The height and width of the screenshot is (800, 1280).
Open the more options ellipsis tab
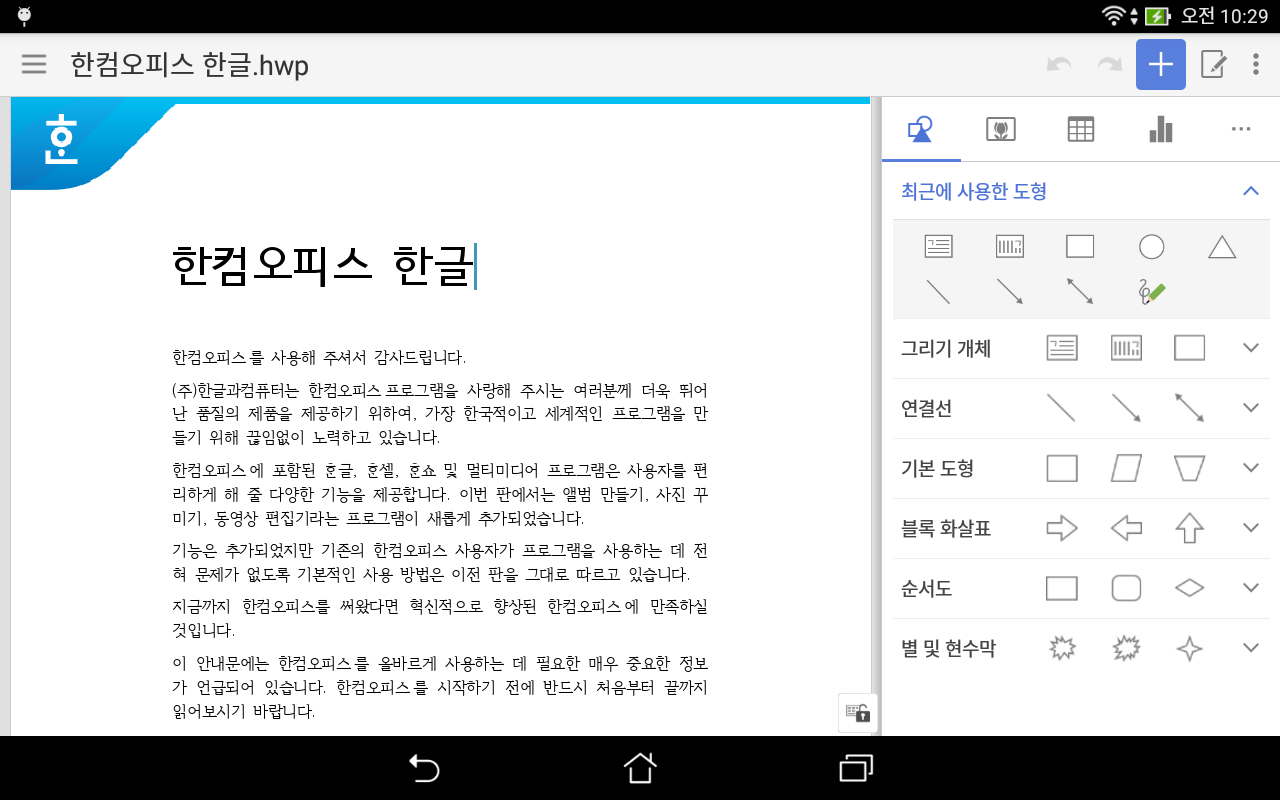(1241, 129)
